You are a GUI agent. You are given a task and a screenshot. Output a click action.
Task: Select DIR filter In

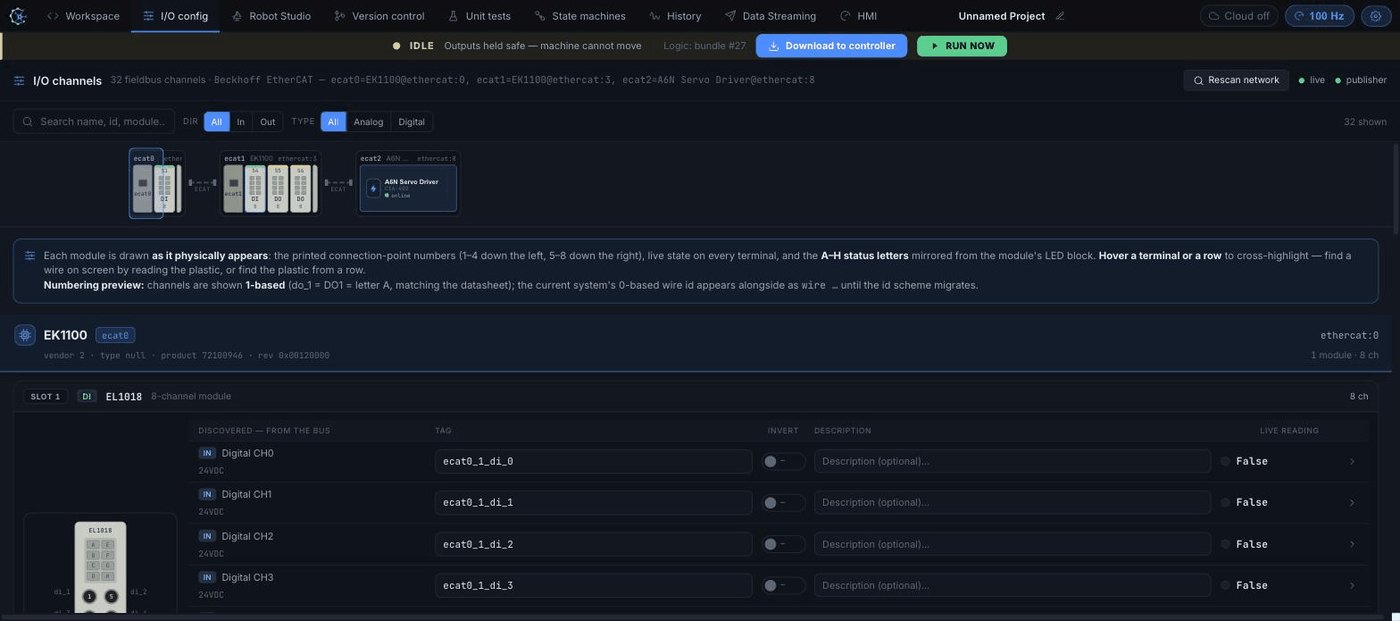coord(240,122)
